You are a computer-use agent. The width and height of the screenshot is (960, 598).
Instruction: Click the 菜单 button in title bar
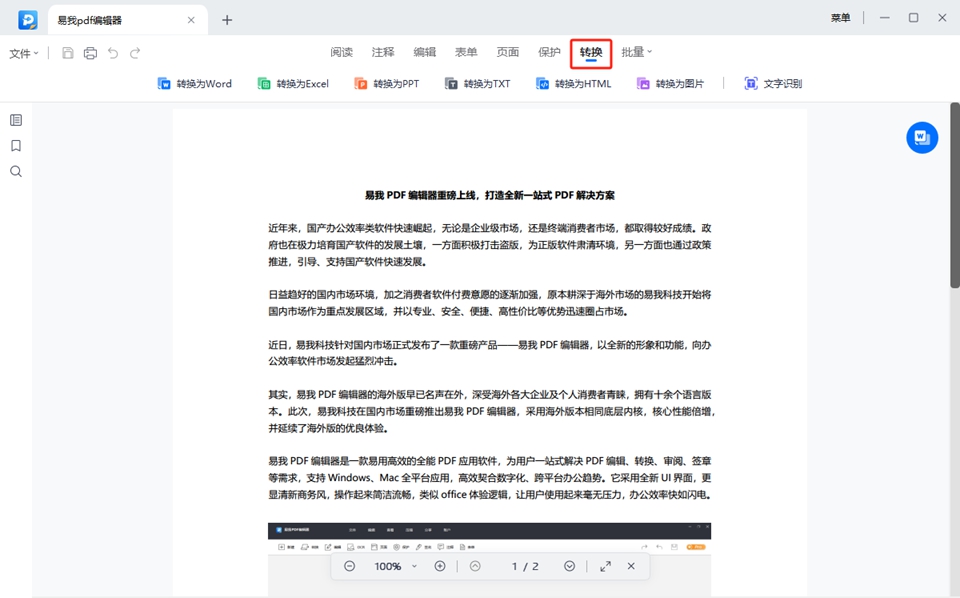[840, 18]
